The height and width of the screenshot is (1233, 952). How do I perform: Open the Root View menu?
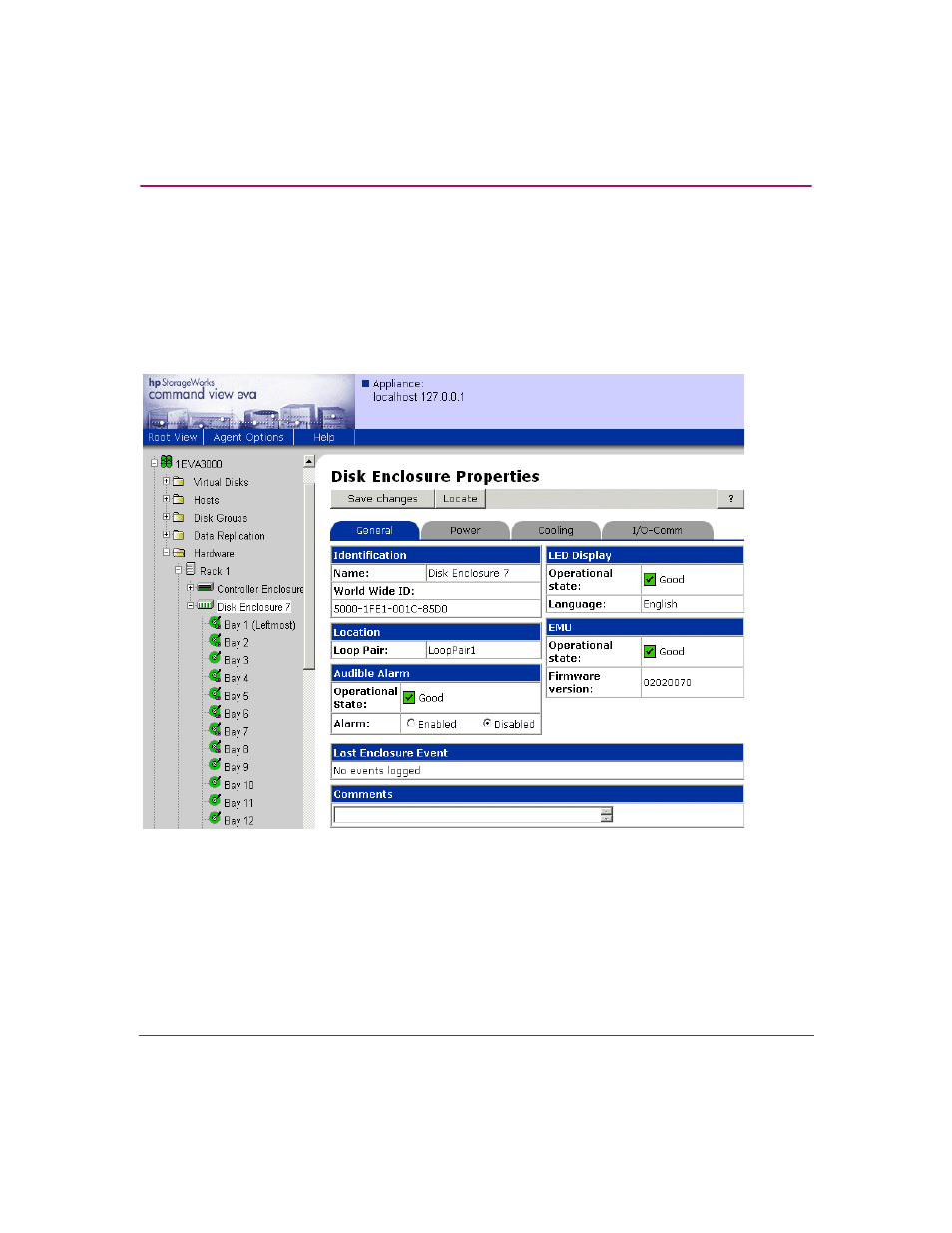pyautogui.click(x=173, y=437)
